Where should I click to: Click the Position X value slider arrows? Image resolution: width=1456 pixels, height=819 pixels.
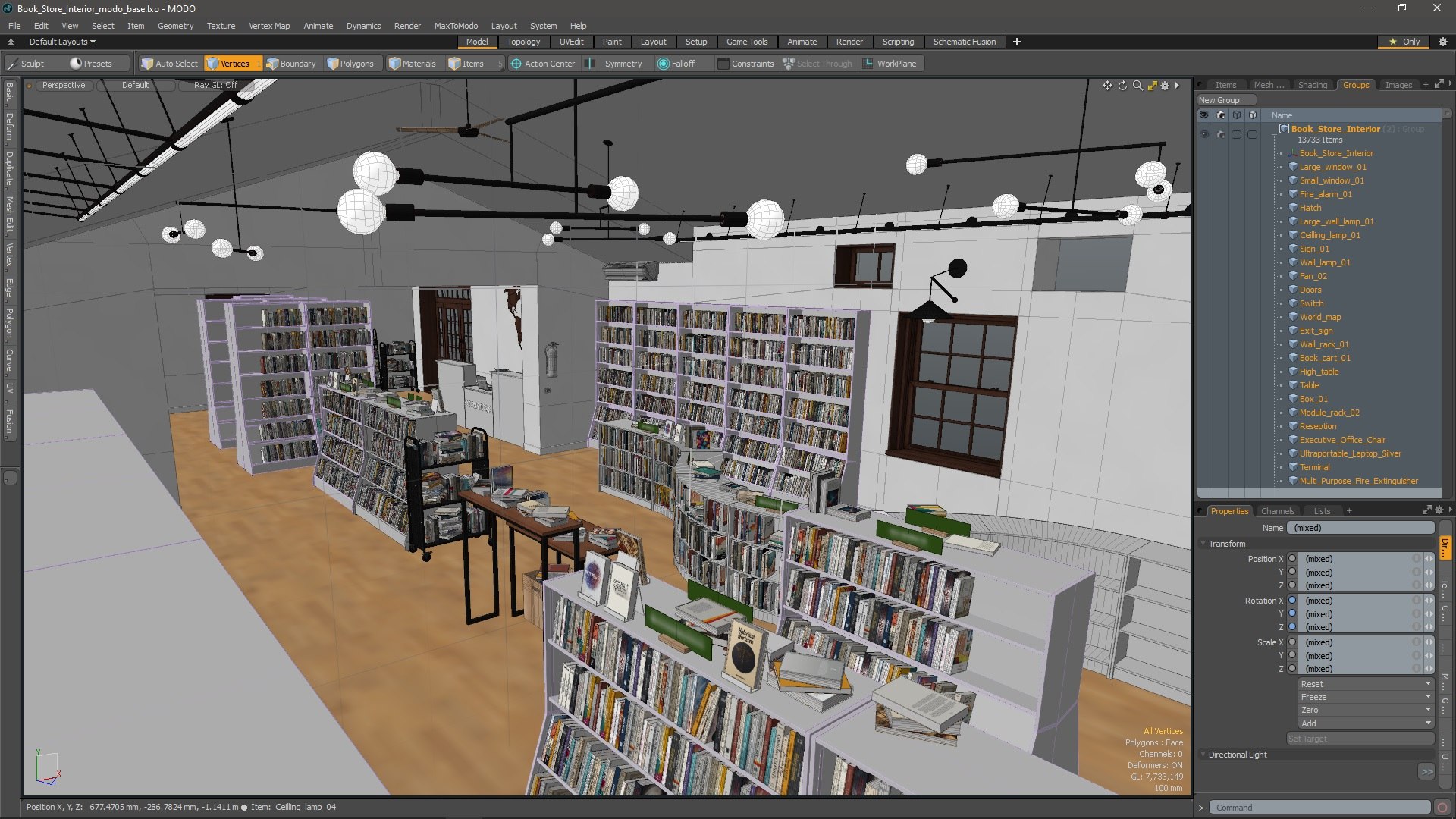(x=1429, y=559)
